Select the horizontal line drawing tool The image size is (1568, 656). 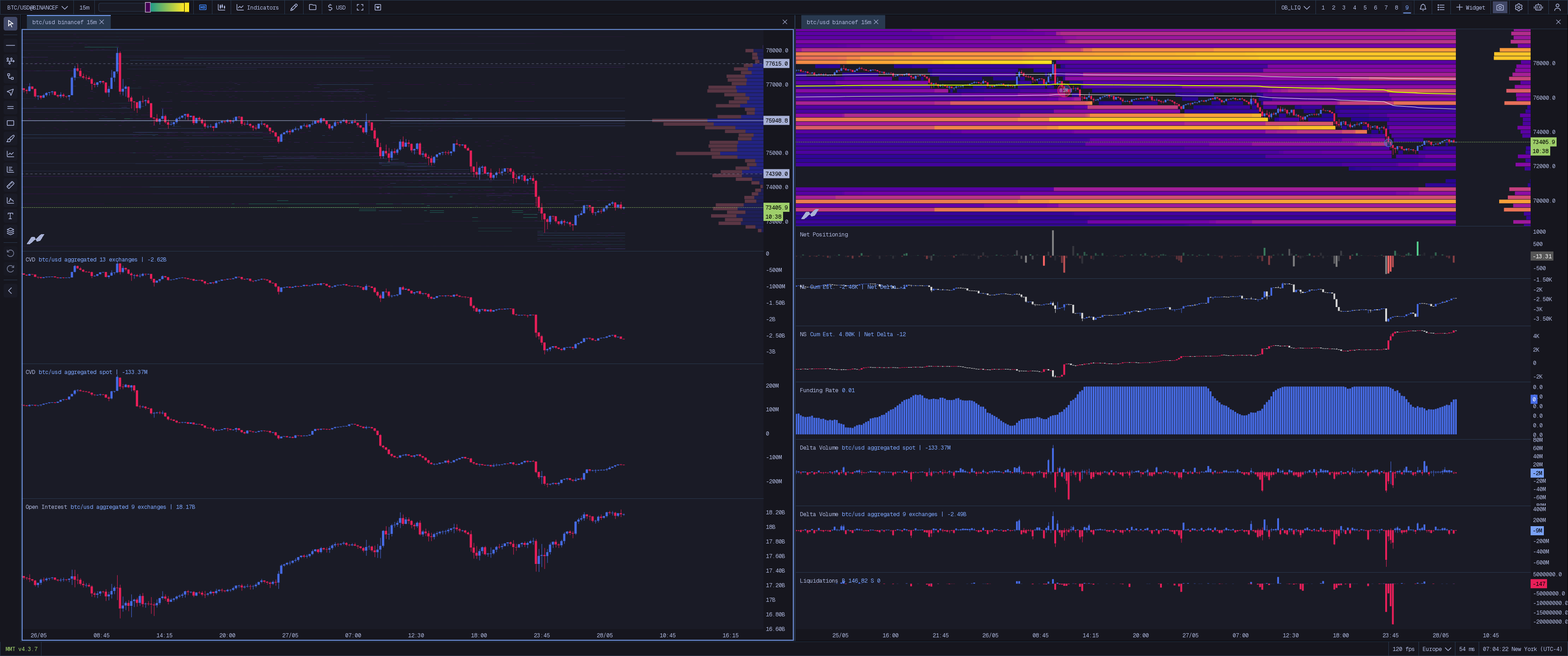(10, 46)
